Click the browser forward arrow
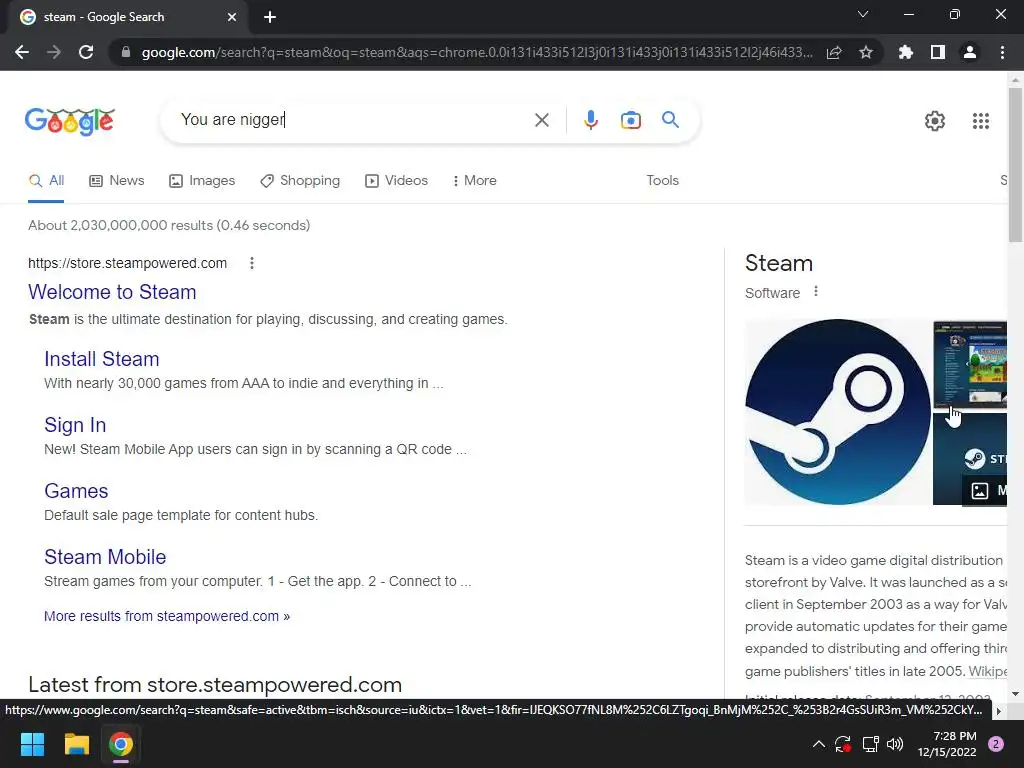The height and width of the screenshot is (768, 1024). 54,52
